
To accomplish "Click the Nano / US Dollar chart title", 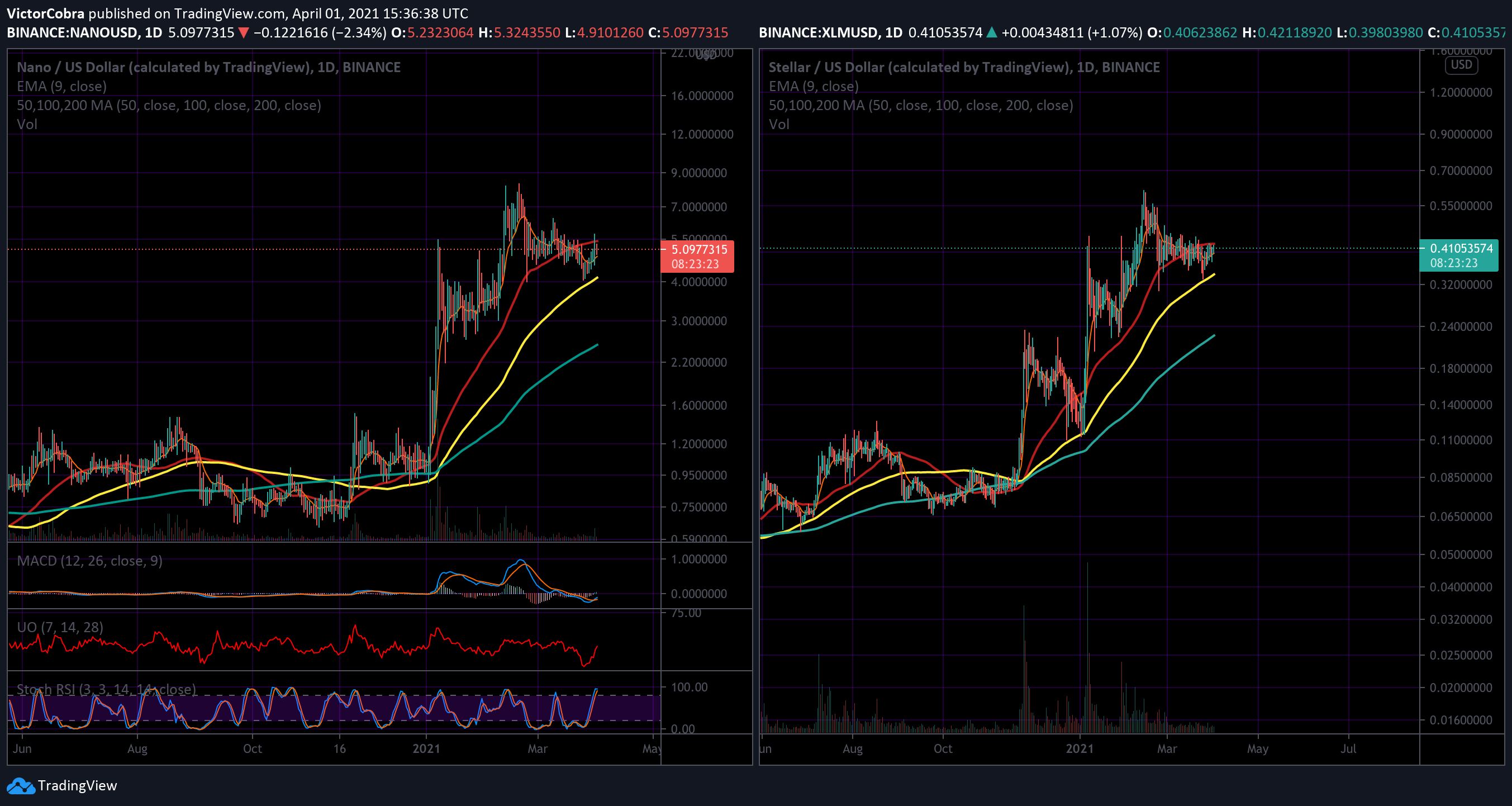I will [208, 68].
